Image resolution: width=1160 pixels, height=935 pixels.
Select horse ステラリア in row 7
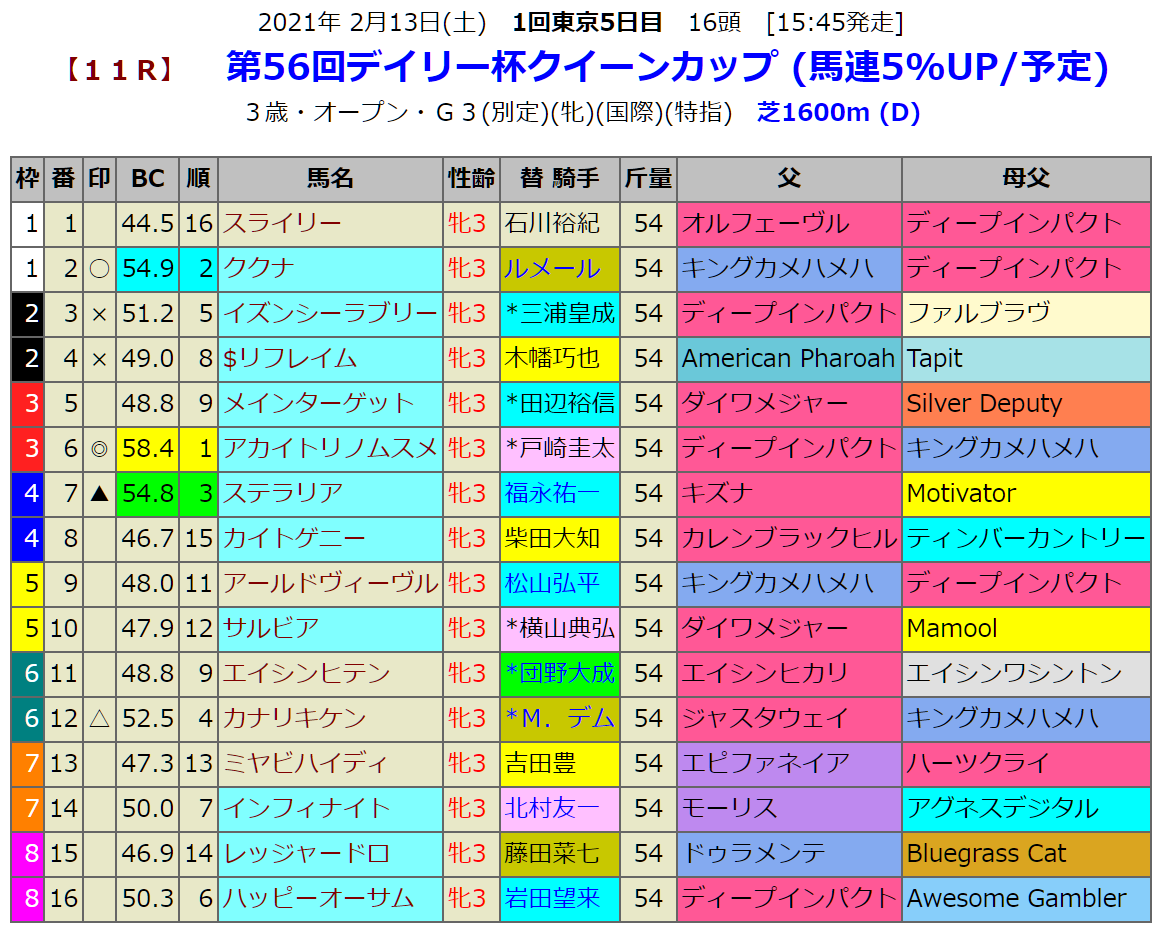pyautogui.click(x=282, y=493)
